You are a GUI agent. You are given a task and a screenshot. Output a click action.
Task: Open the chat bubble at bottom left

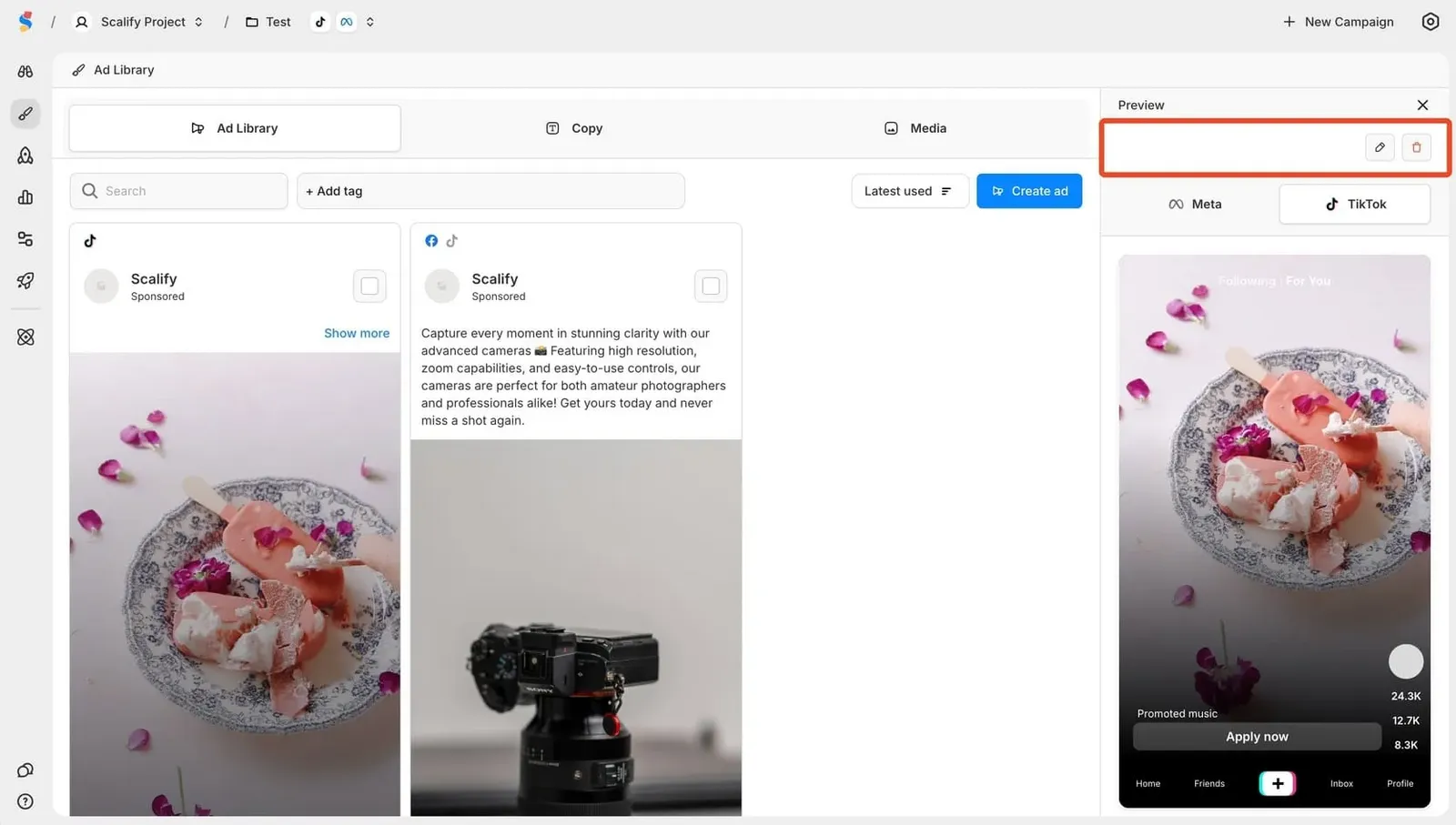25,769
